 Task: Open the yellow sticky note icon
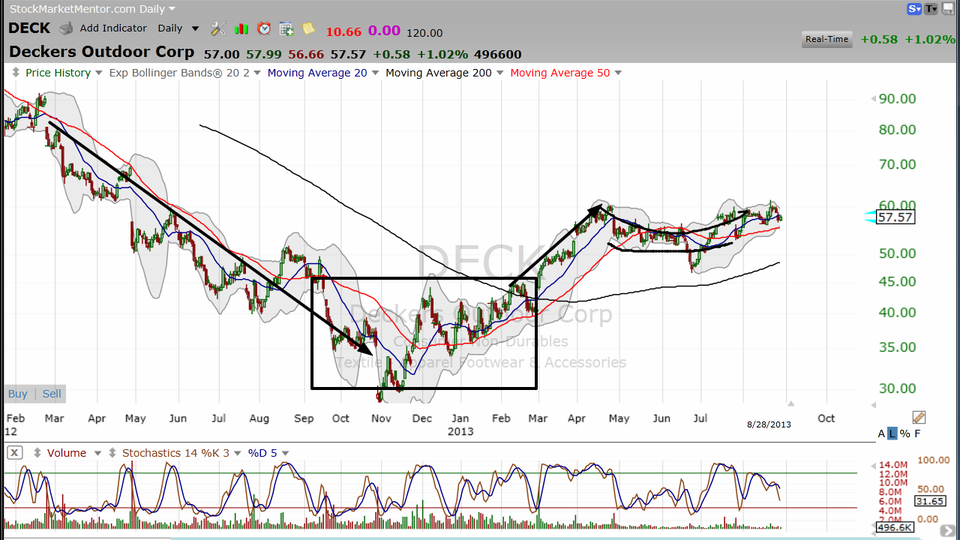coord(308,28)
